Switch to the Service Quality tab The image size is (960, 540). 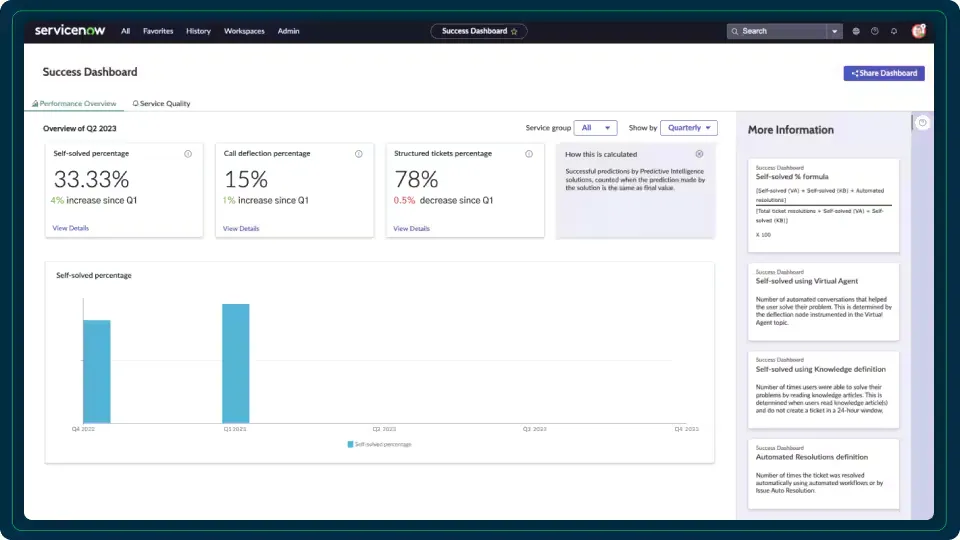pyautogui.click(x=162, y=103)
